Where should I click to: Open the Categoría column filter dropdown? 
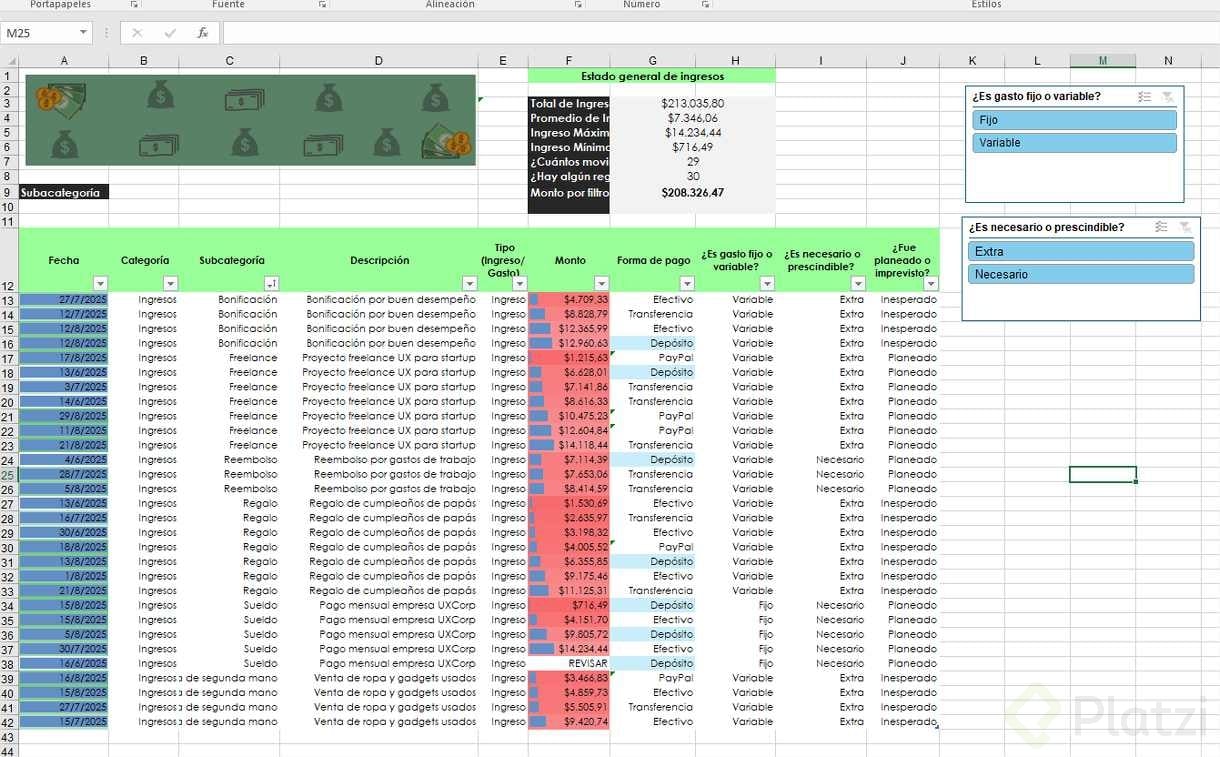[x=170, y=284]
